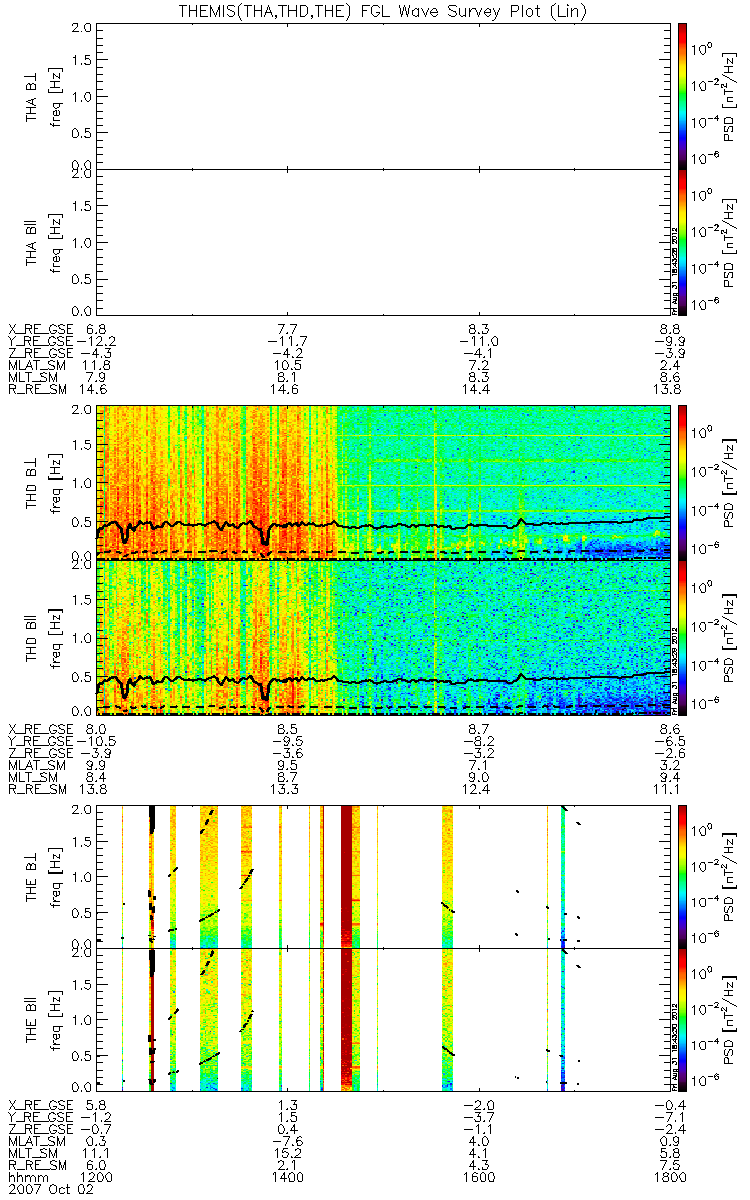Click the value '-12.2' in THA ephemeris

94,341
